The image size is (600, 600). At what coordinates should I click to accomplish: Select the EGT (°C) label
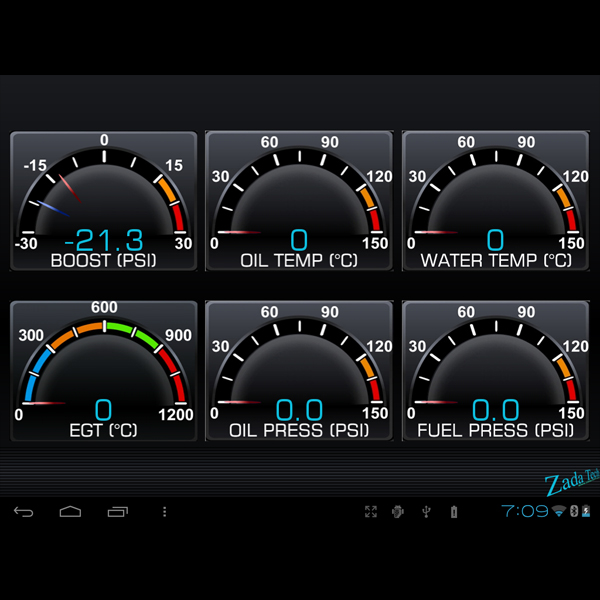103,430
